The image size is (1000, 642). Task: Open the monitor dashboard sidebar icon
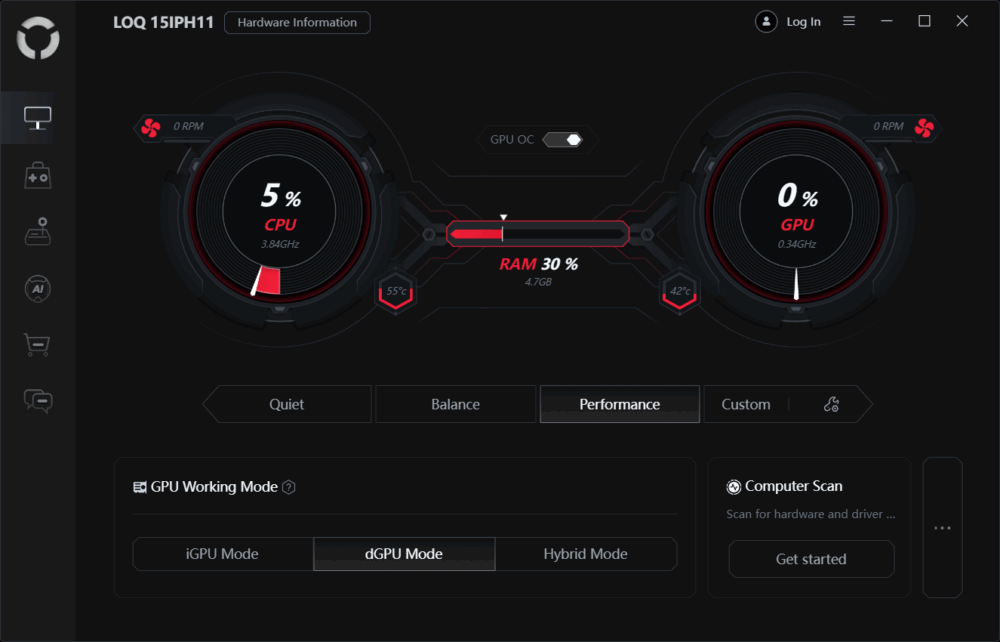[38, 118]
